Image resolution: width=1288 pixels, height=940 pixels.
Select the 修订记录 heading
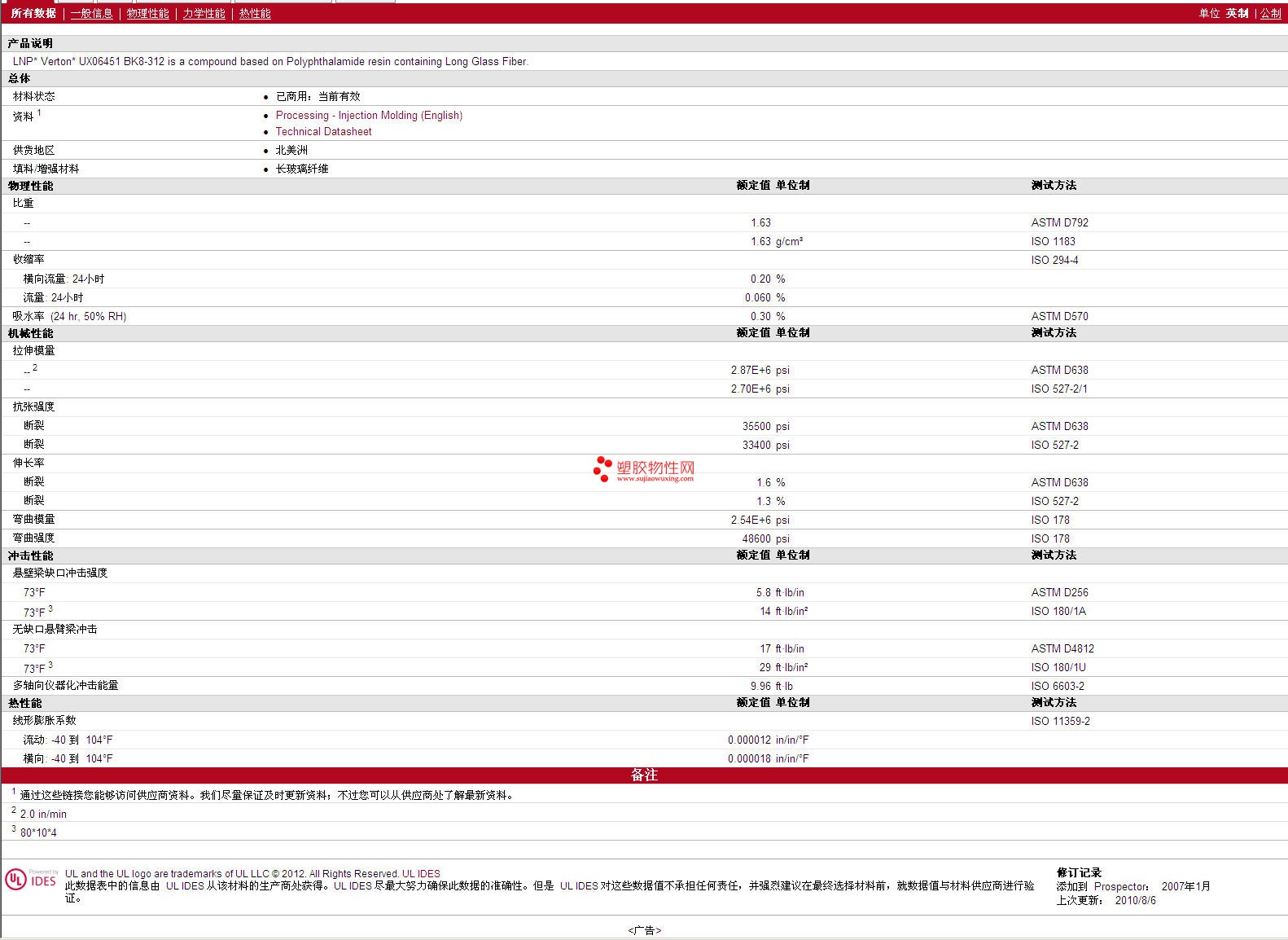click(x=1079, y=872)
